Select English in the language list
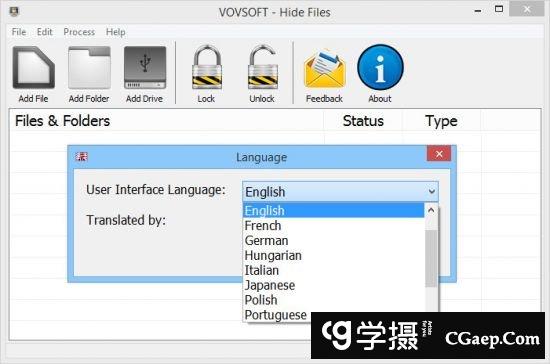This screenshot has height=364, width=550. click(x=333, y=210)
